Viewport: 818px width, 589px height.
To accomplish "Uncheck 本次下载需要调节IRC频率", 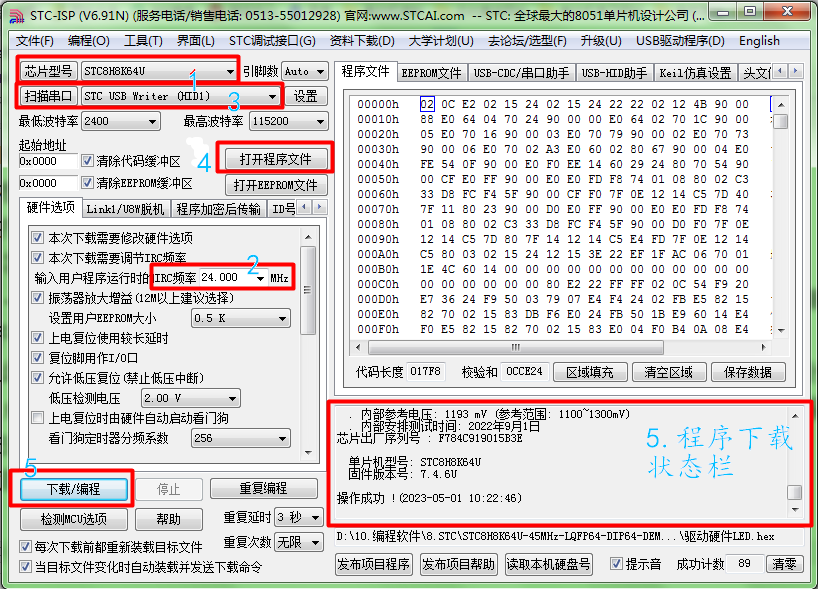I will pyautogui.click(x=38, y=258).
